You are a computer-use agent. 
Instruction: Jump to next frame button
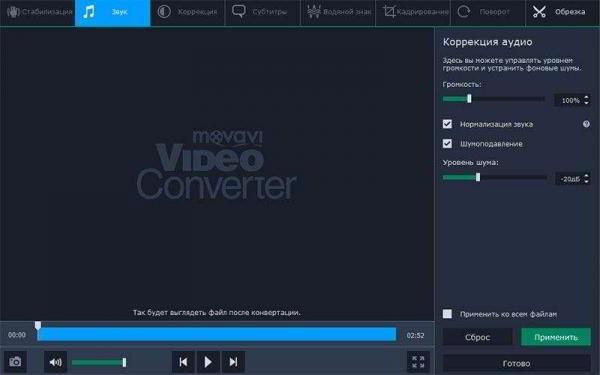click(x=233, y=362)
